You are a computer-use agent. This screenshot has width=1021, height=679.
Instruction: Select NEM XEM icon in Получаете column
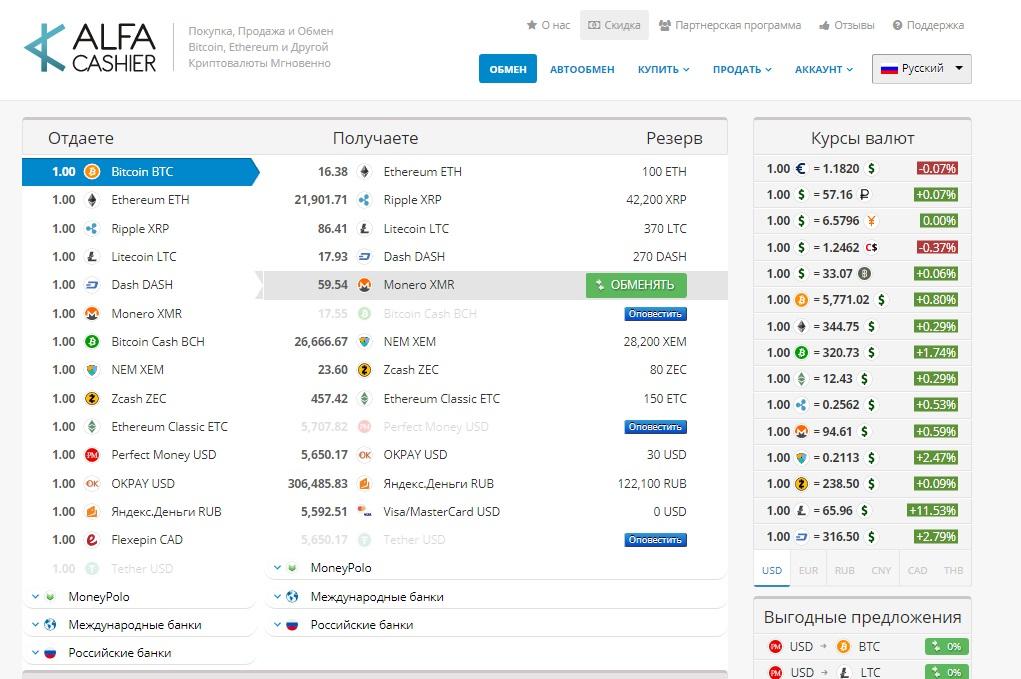coord(365,342)
